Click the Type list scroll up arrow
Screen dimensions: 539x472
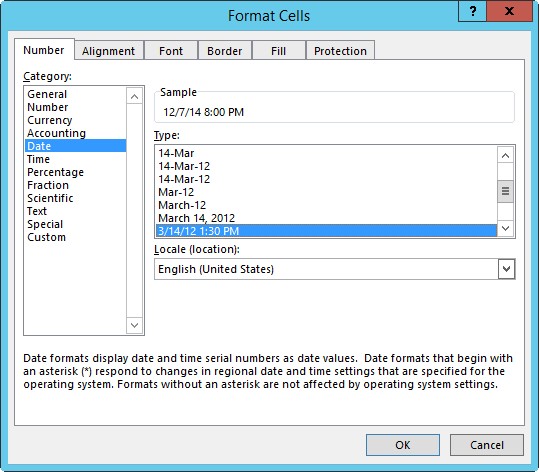point(505,155)
